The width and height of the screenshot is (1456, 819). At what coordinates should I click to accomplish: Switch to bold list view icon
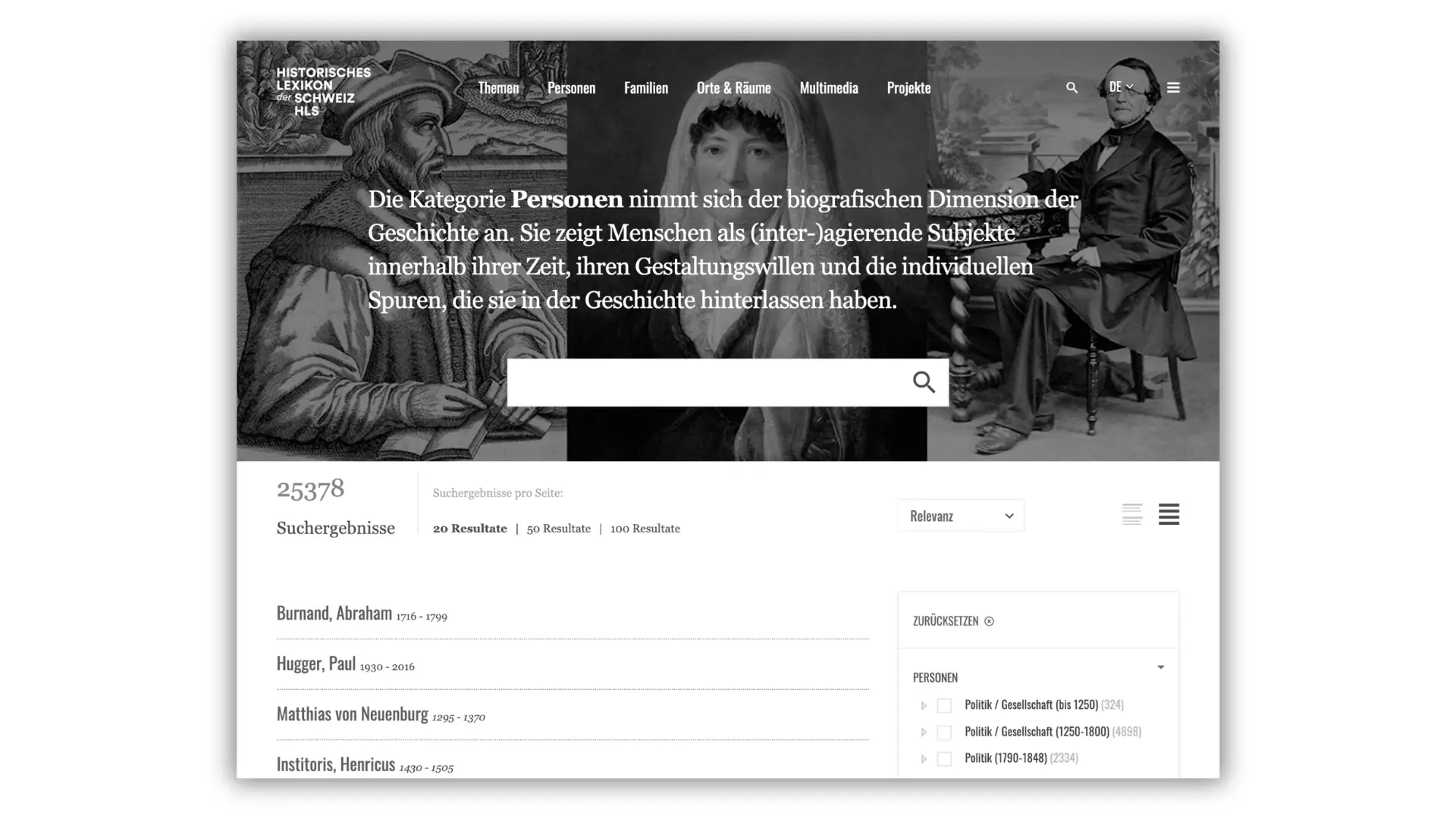(1169, 514)
